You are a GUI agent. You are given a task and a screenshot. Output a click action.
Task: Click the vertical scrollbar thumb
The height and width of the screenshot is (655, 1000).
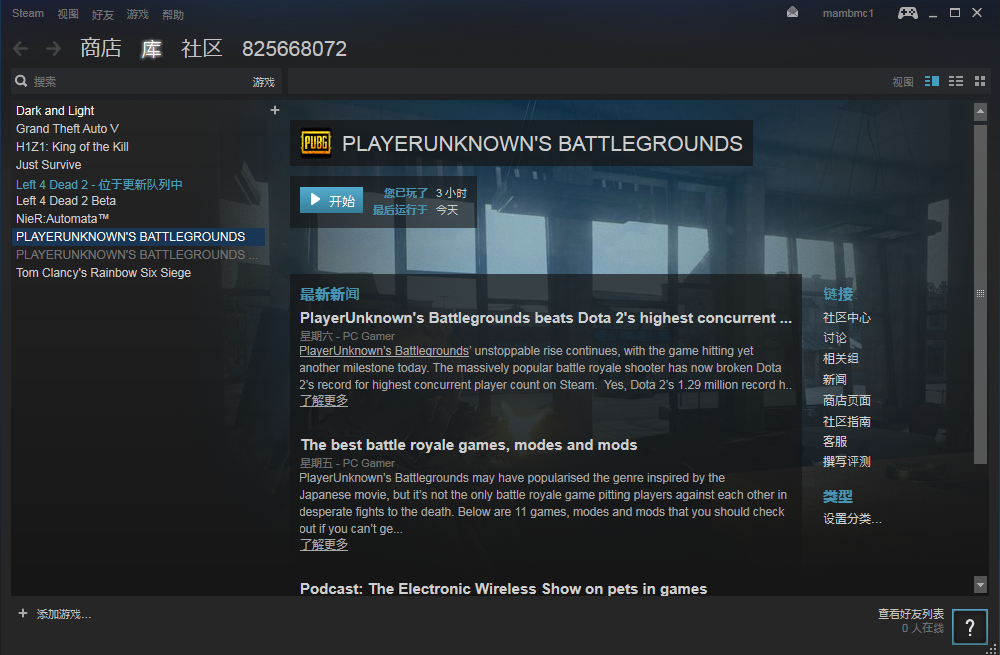[980, 294]
